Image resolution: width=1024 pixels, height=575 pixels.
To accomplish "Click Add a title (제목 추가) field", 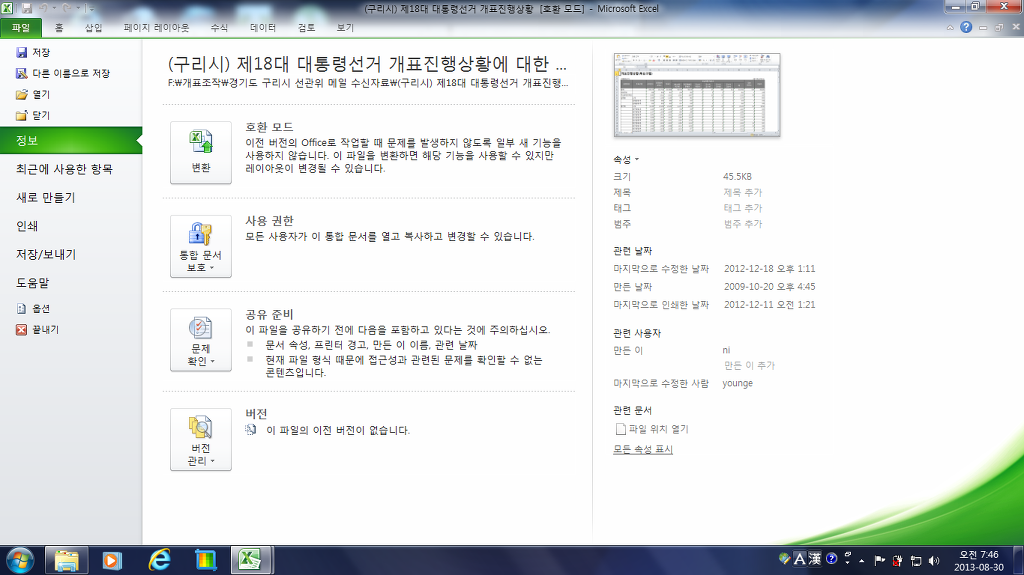I will click(x=743, y=192).
